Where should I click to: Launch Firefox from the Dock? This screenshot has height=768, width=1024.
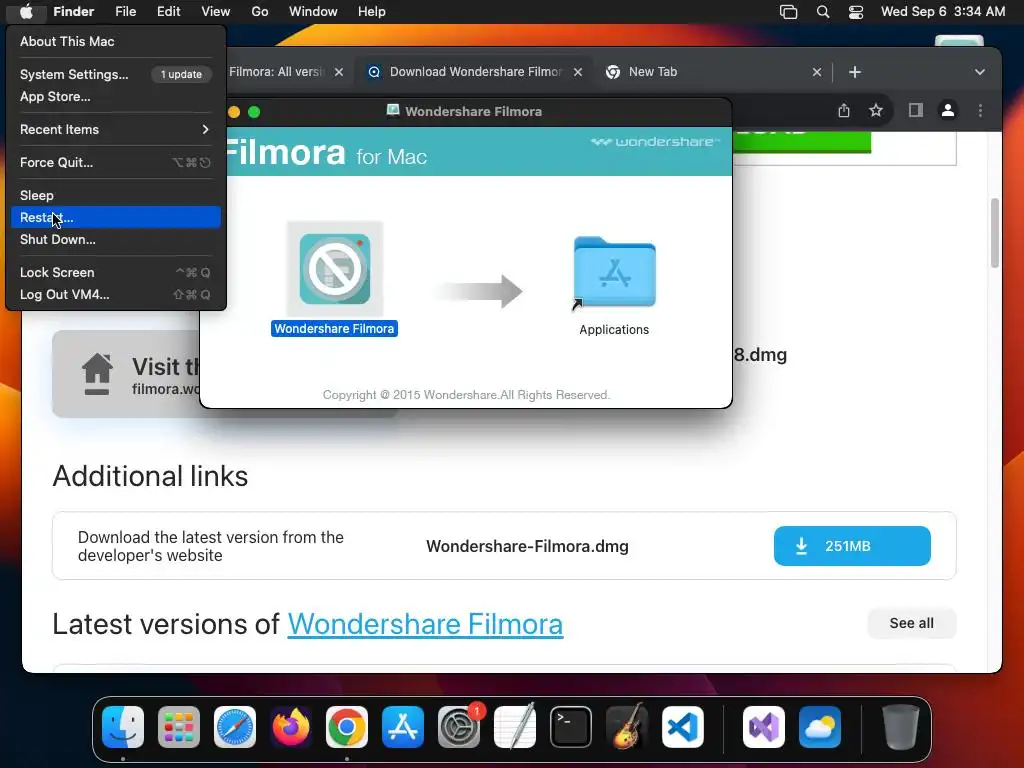291,727
